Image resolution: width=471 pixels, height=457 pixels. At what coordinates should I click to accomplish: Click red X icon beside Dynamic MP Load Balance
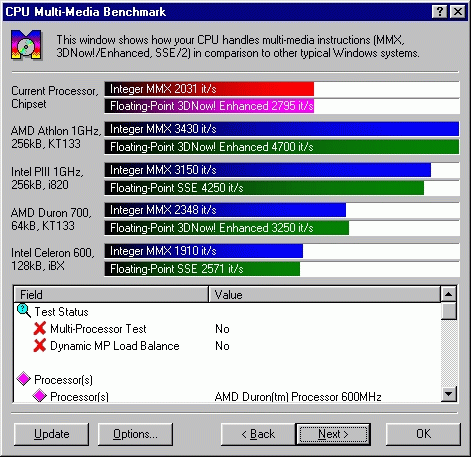tap(40, 345)
